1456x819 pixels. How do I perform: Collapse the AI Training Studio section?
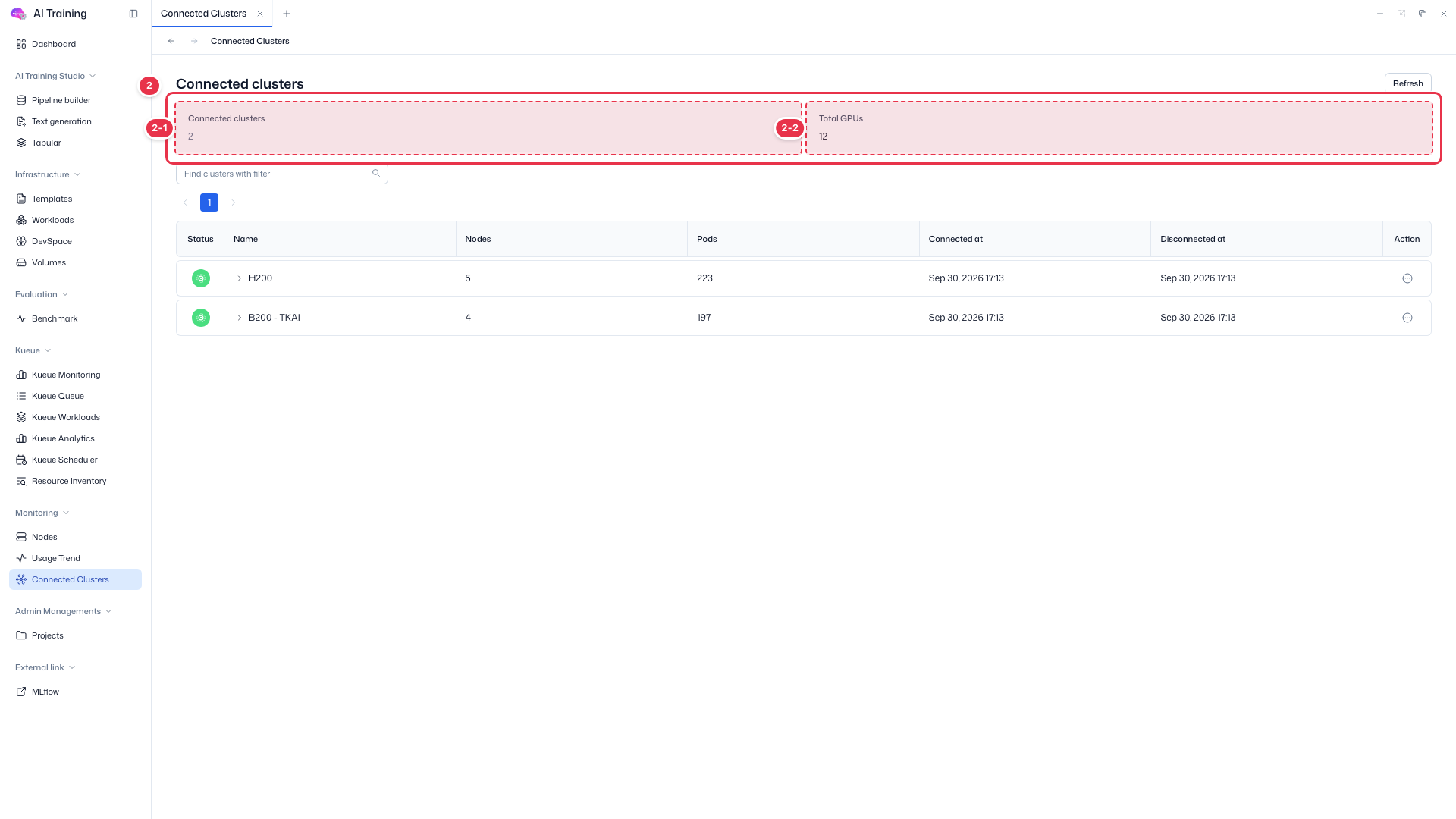coord(55,76)
